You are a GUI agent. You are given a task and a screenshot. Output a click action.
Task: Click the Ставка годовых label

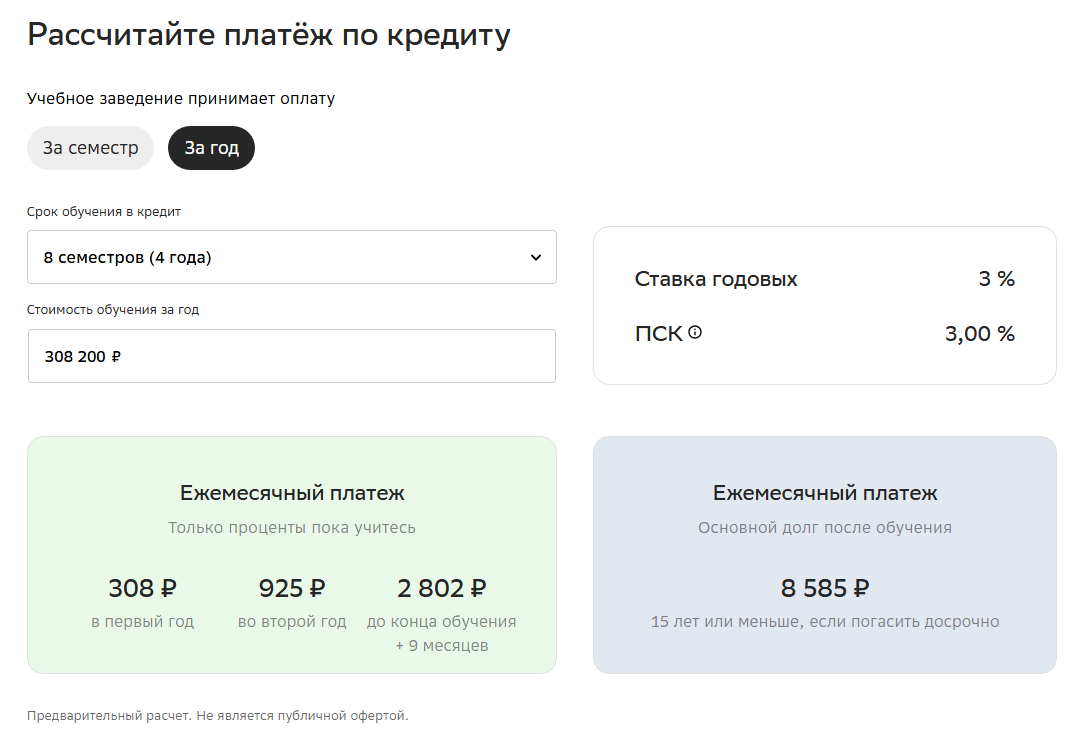click(716, 279)
